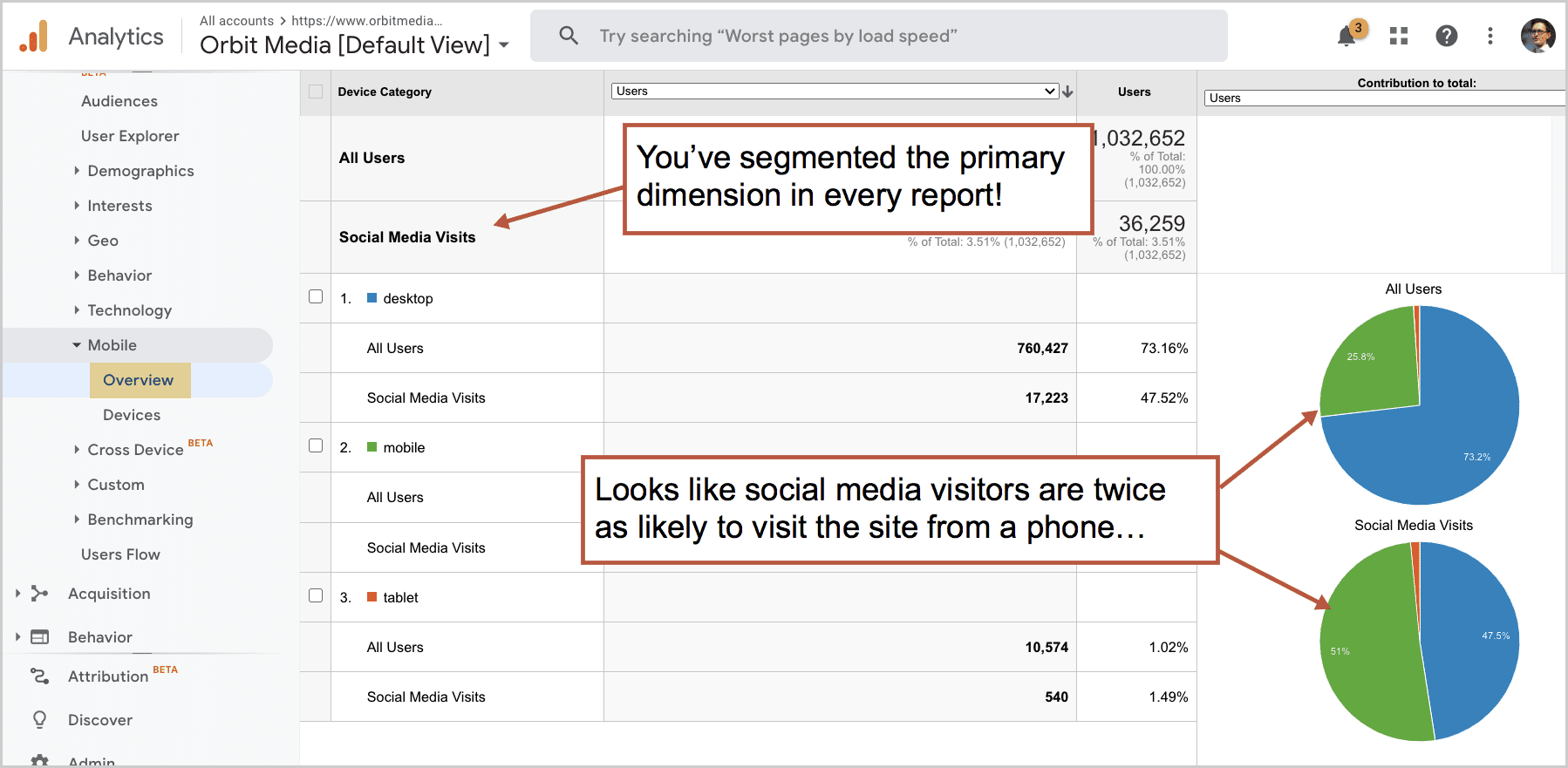Toggle the select-all checkbox in table header
The height and width of the screenshot is (768, 1568).
pos(316,92)
